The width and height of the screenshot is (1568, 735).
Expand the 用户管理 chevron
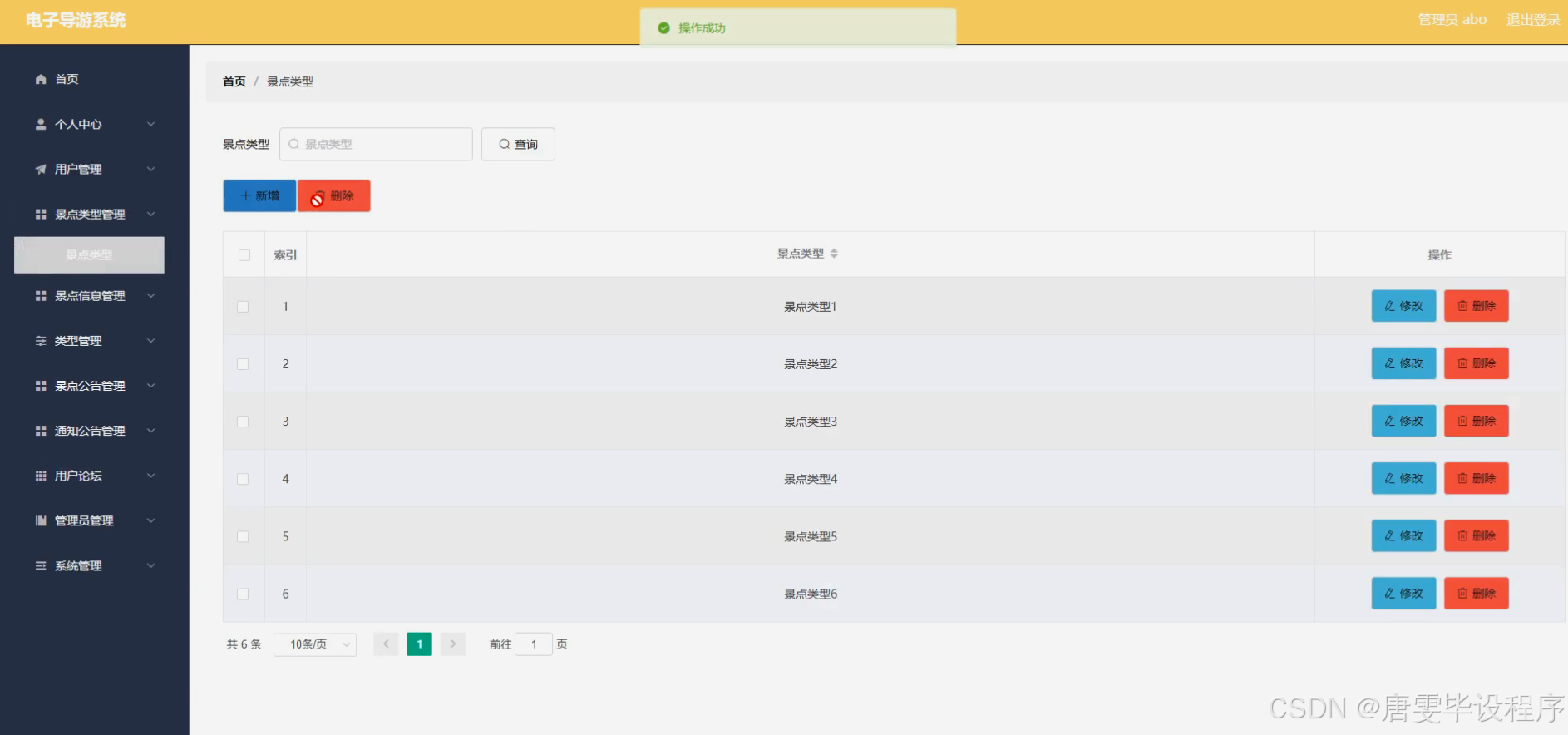(x=151, y=169)
